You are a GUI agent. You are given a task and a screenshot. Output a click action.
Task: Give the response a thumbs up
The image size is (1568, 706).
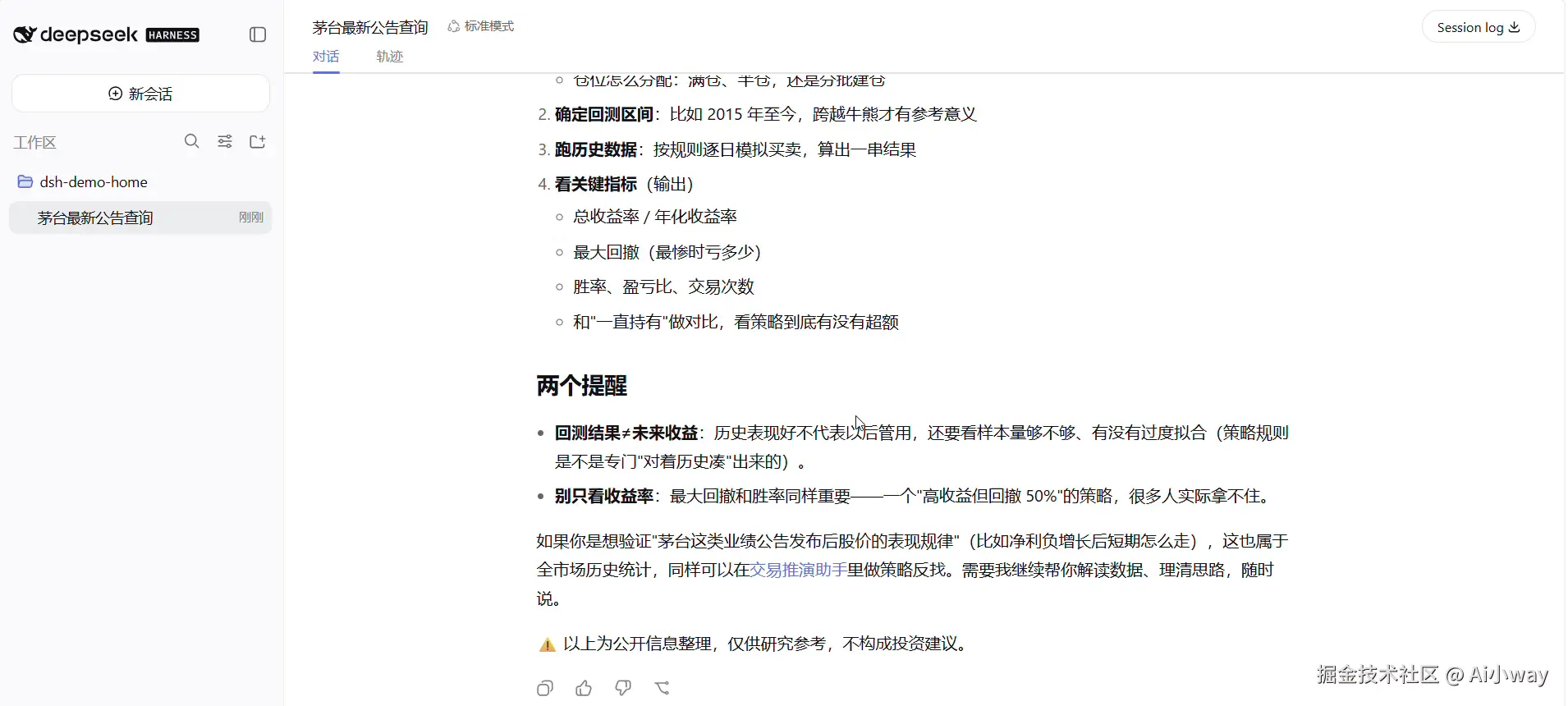tap(584, 688)
